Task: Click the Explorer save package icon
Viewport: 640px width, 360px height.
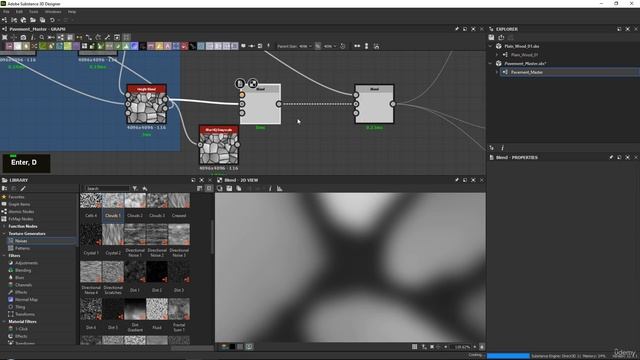Action: (491, 38)
